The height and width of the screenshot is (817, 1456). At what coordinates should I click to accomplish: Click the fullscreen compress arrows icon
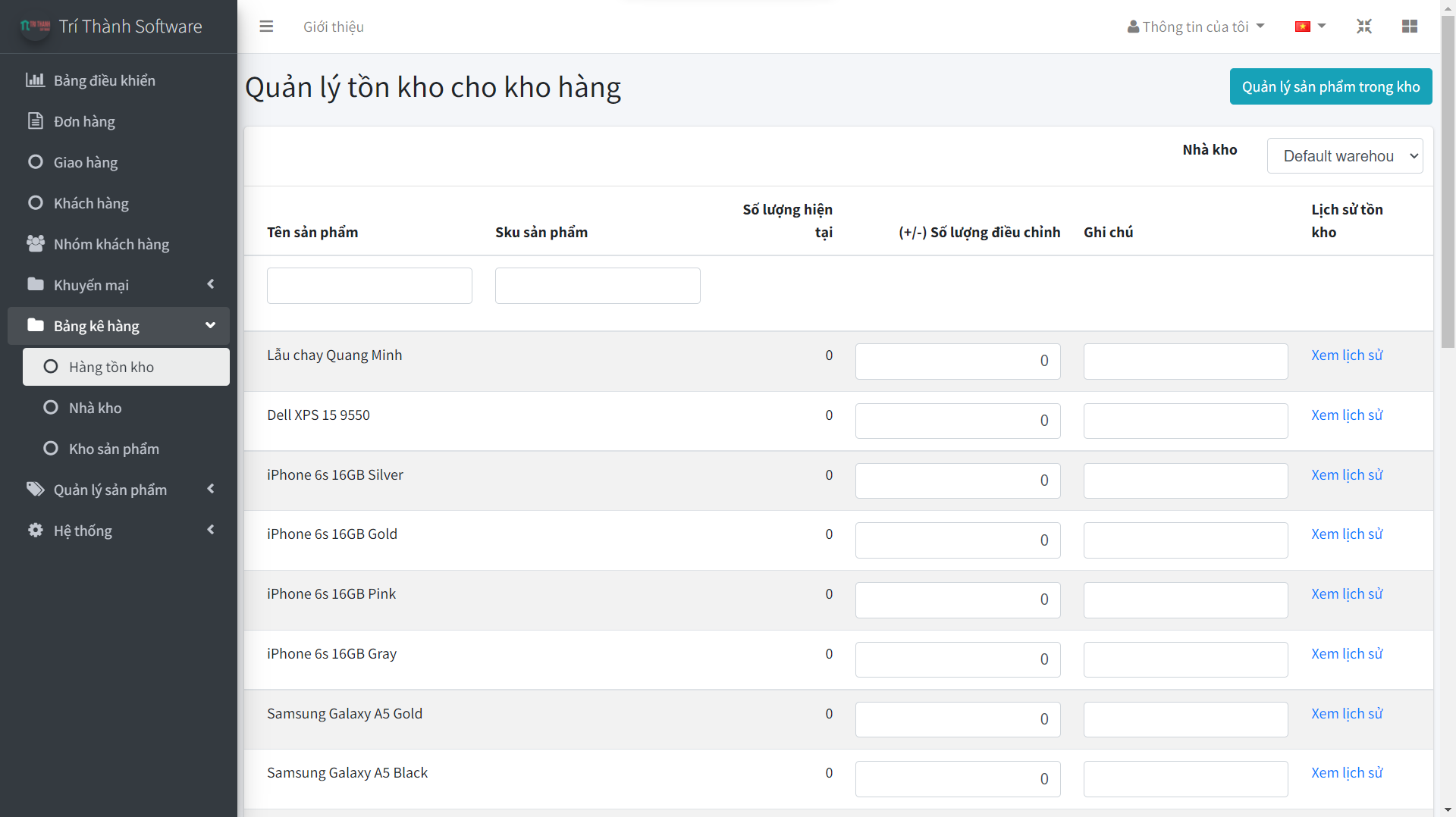pyautogui.click(x=1364, y=27)
